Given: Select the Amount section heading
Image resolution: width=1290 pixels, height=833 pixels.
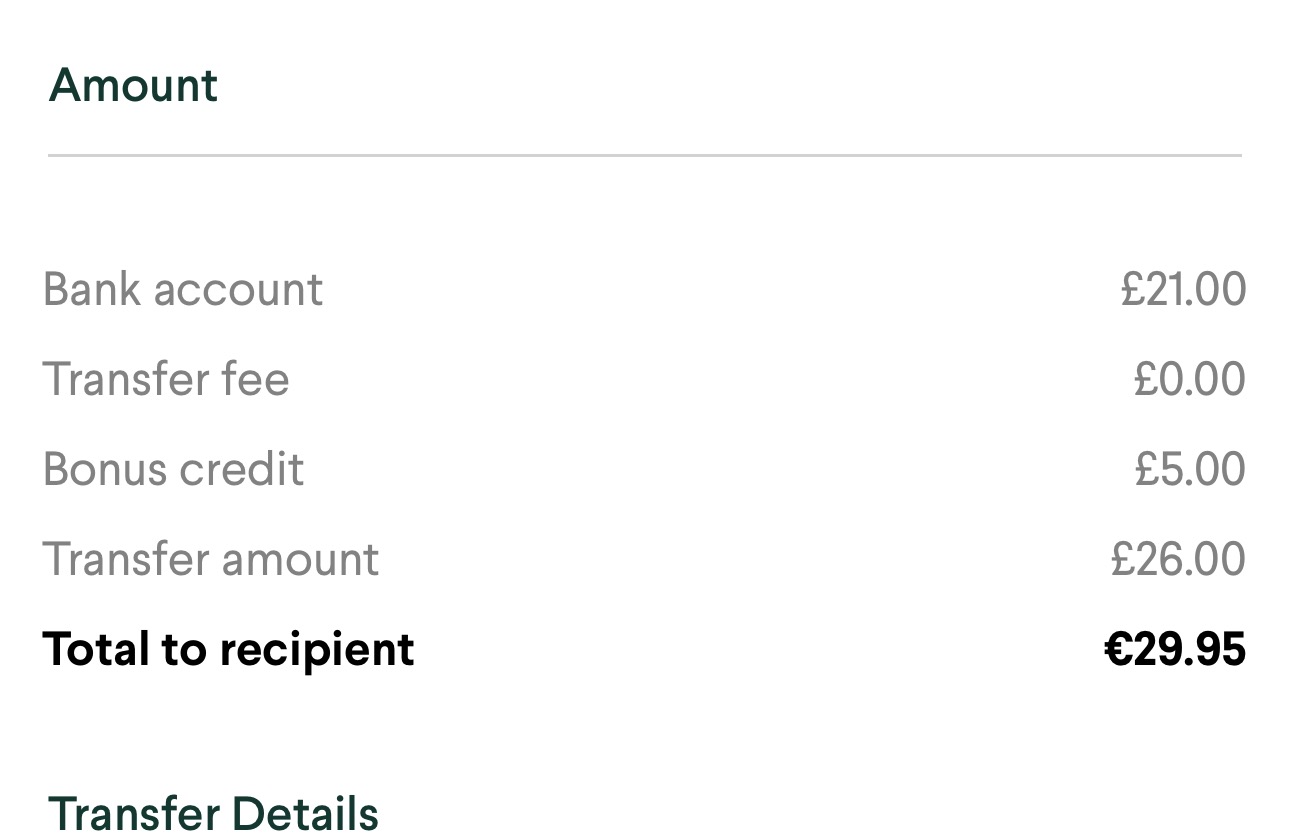Looking at the screenshot, I should (x=133, y=85).
